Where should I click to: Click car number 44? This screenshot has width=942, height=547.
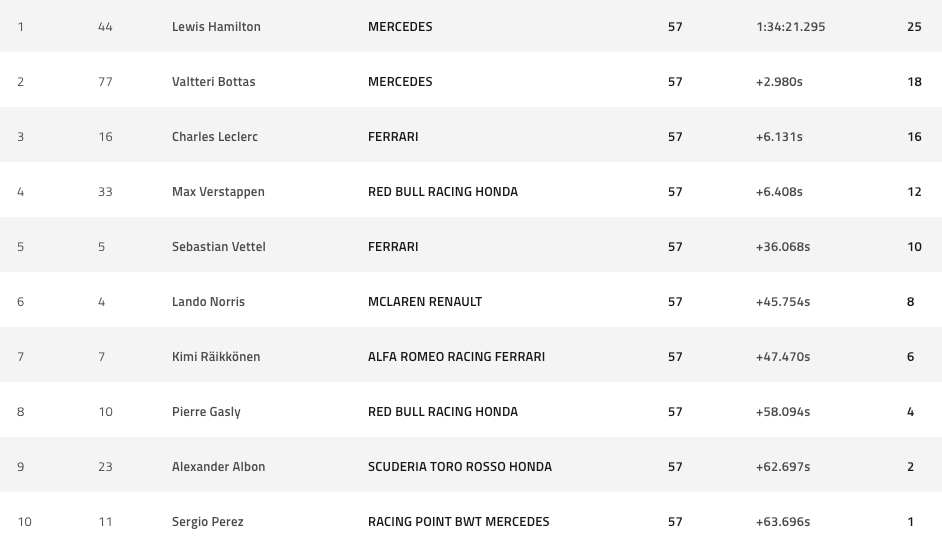tap(105, 26)
